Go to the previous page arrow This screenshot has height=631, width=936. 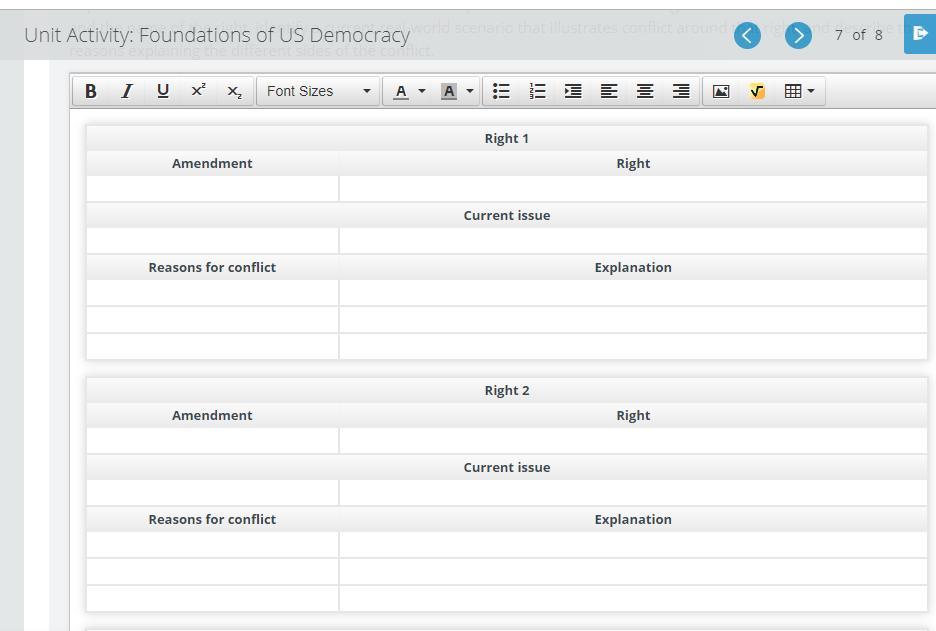click(747, 36)
